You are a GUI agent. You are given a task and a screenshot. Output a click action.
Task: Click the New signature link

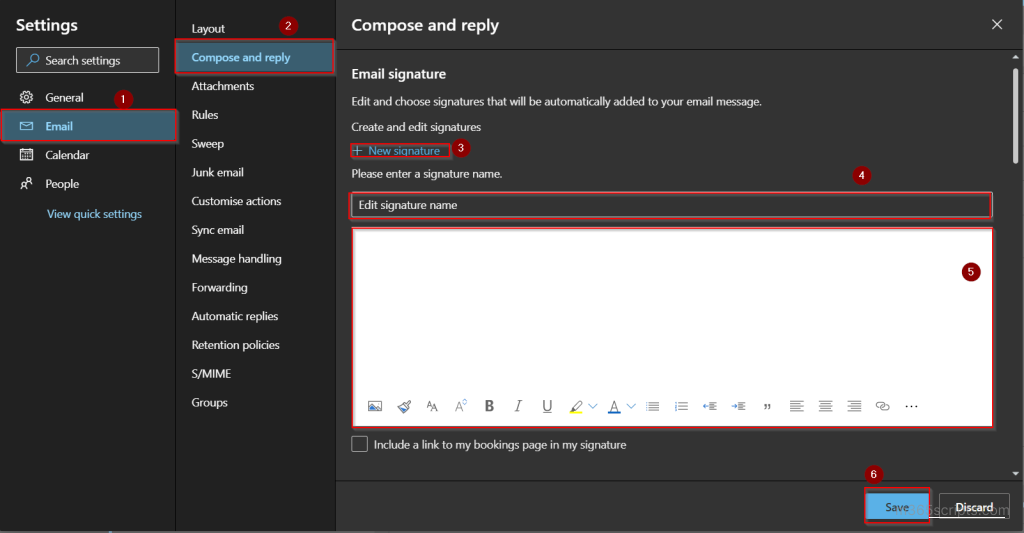(x=401, y=151)
